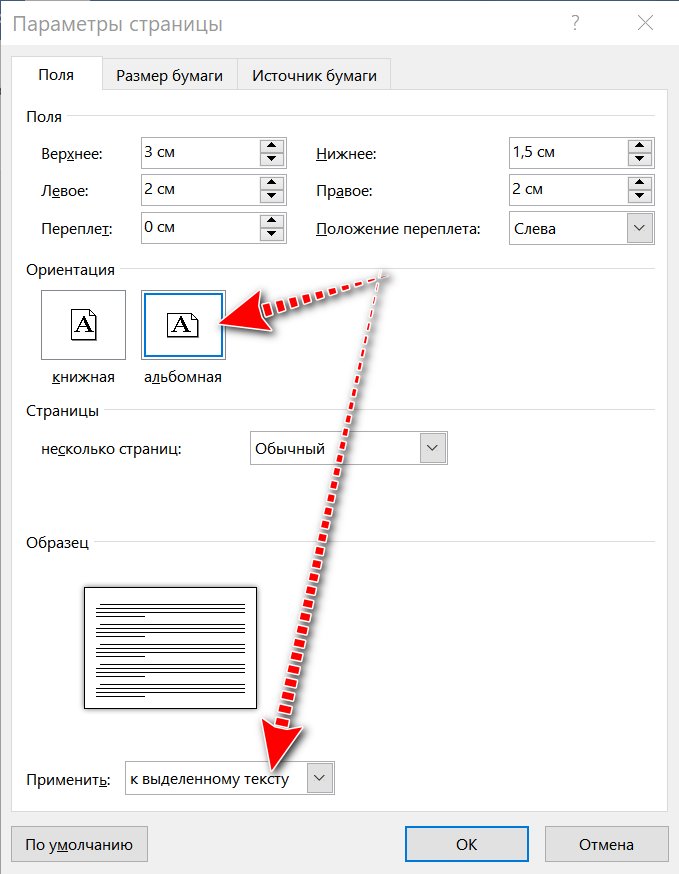Click the Образец page preview thumbnail
679x874 pixels.
[x=170, y=648]
